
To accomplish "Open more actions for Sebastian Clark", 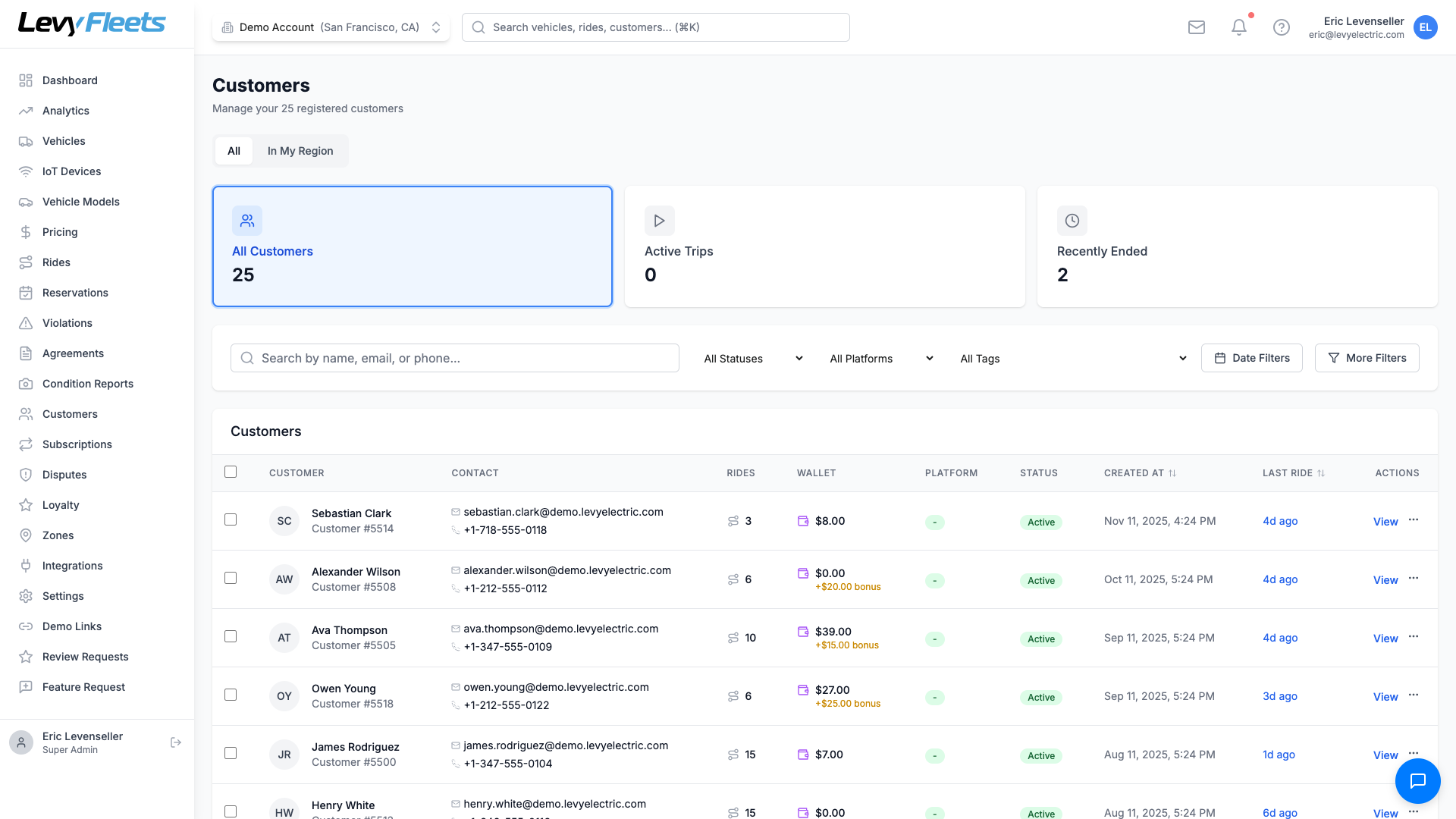I will (x=1414, y=520).
